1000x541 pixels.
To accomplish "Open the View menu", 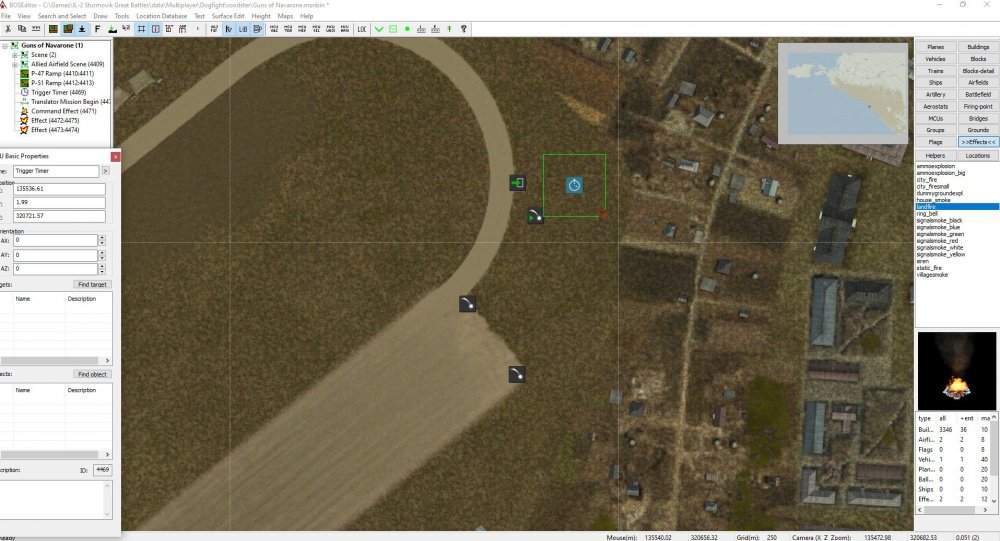I will coord(24,16).
